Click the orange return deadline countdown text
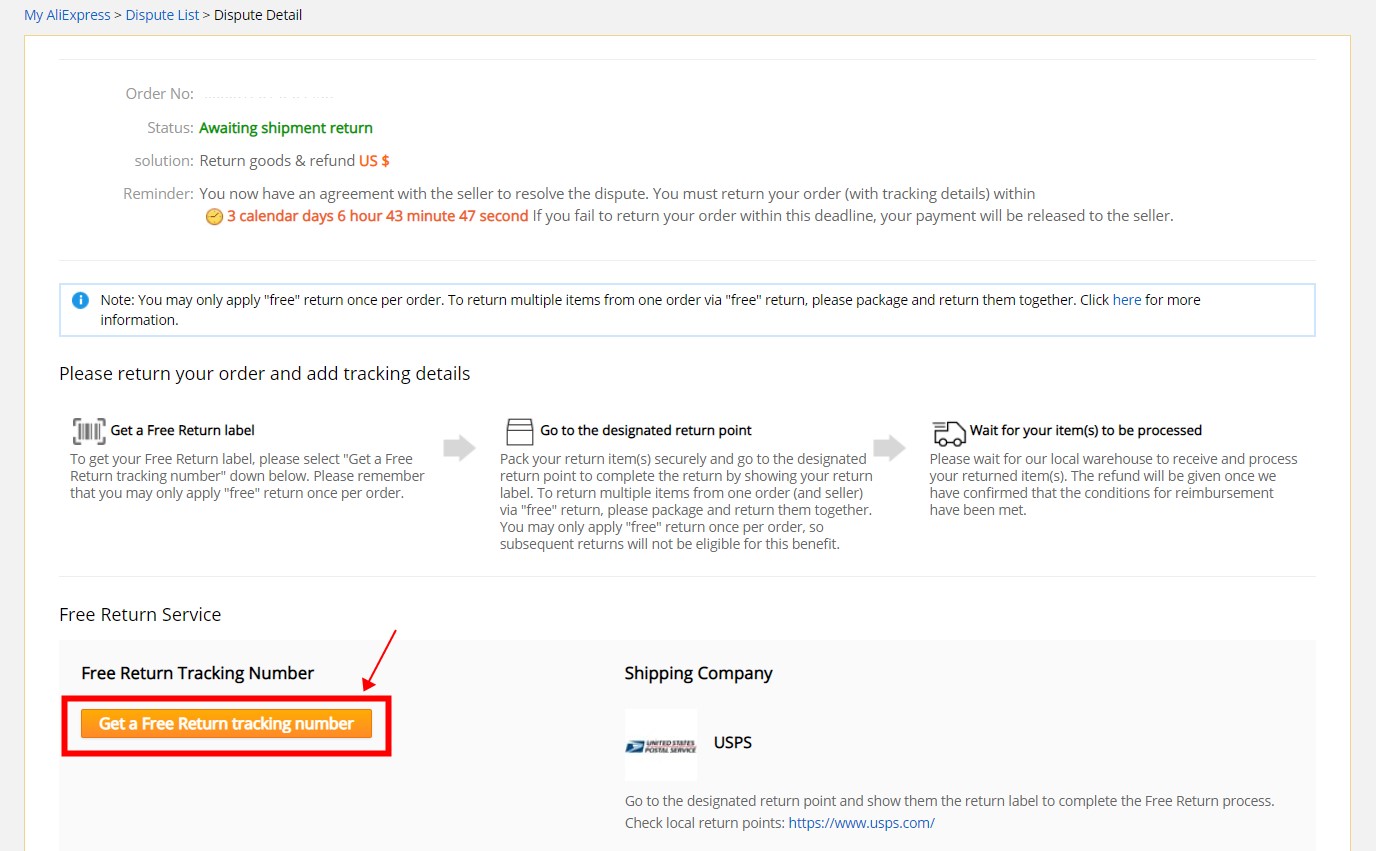1376x851 pixels. (x=377, y=216)
